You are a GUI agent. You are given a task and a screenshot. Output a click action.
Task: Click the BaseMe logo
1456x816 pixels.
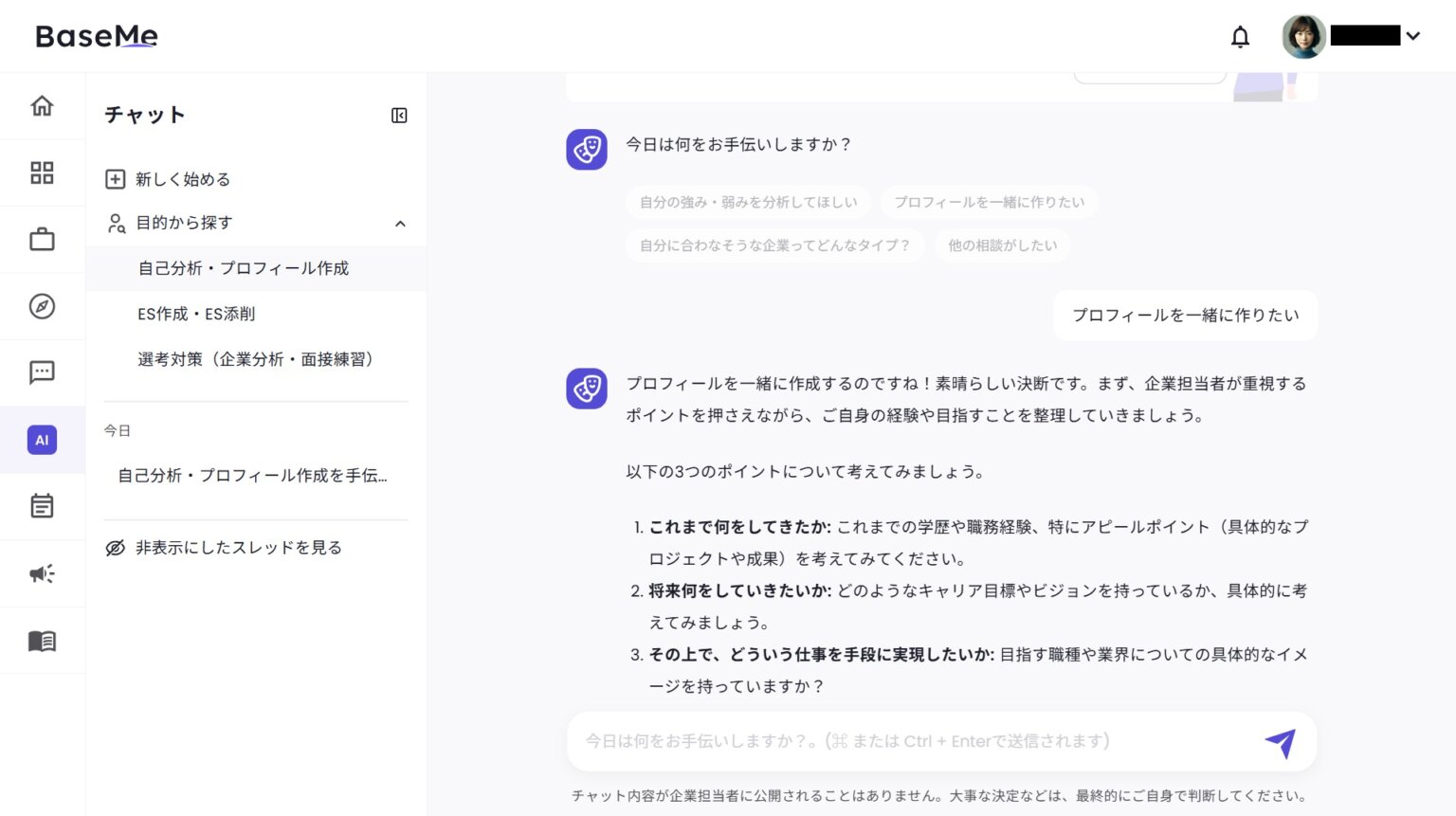(96, 35)
